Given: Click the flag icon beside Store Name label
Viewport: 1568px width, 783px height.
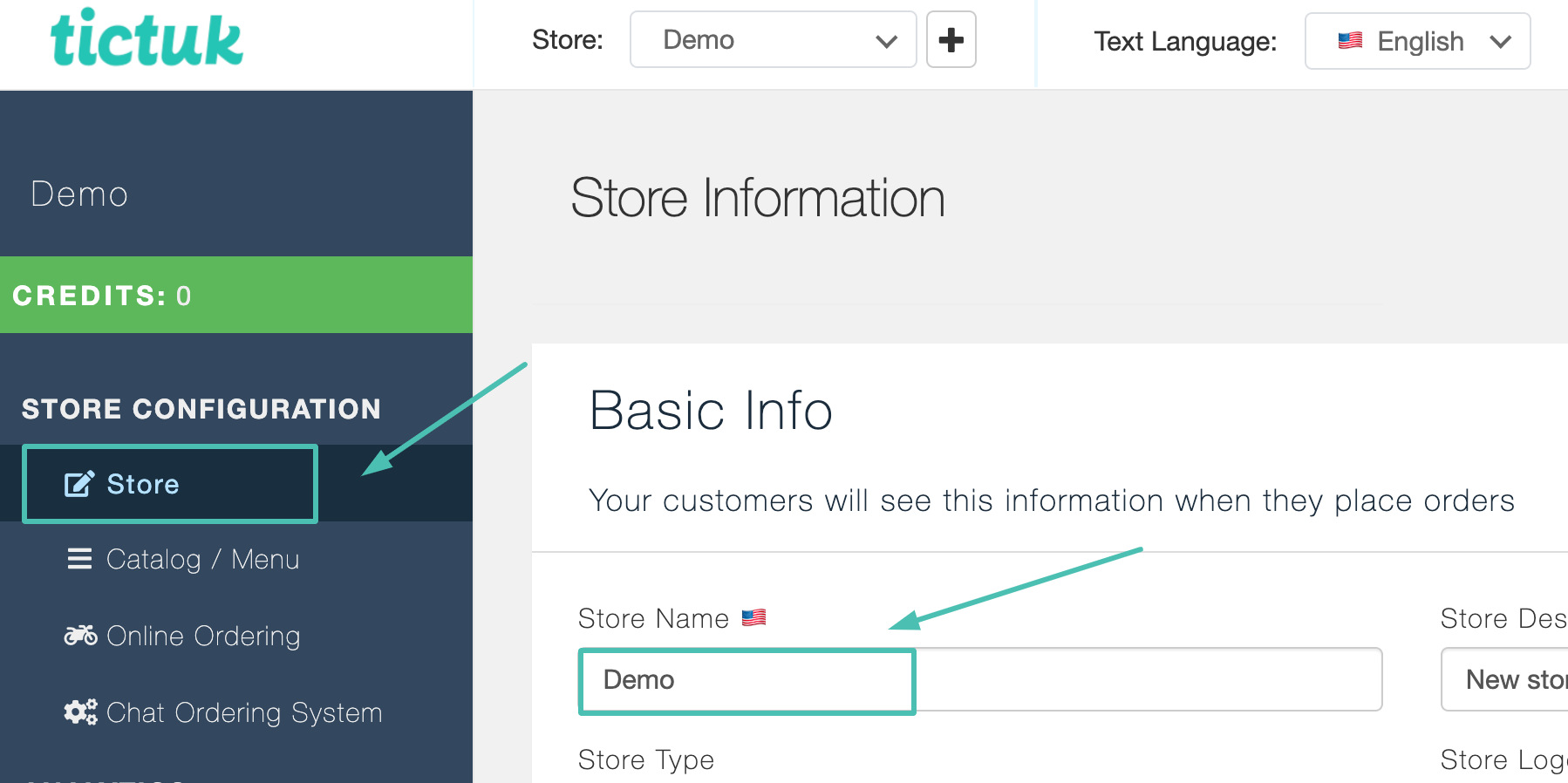Looking at the screenshot, I should coord(753,617).
